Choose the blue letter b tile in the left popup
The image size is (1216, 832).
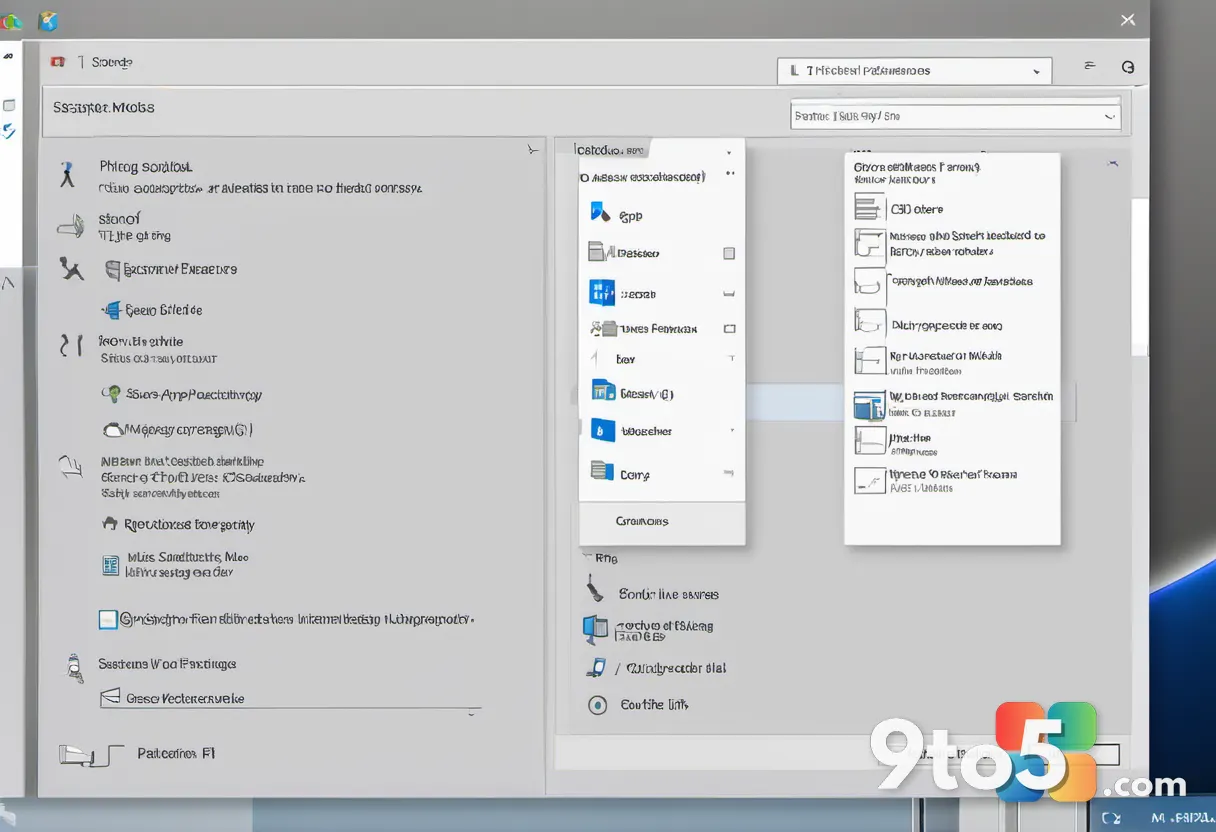click(602, 431)
